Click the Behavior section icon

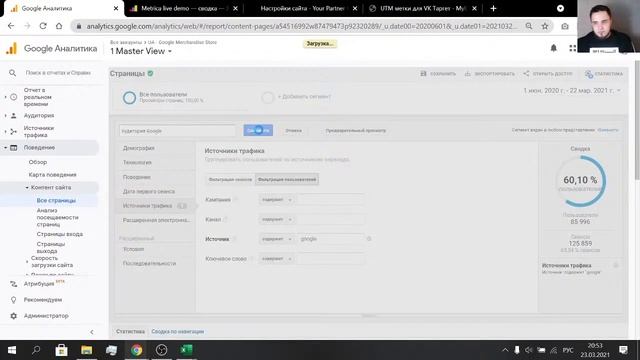tap(13, 147)
